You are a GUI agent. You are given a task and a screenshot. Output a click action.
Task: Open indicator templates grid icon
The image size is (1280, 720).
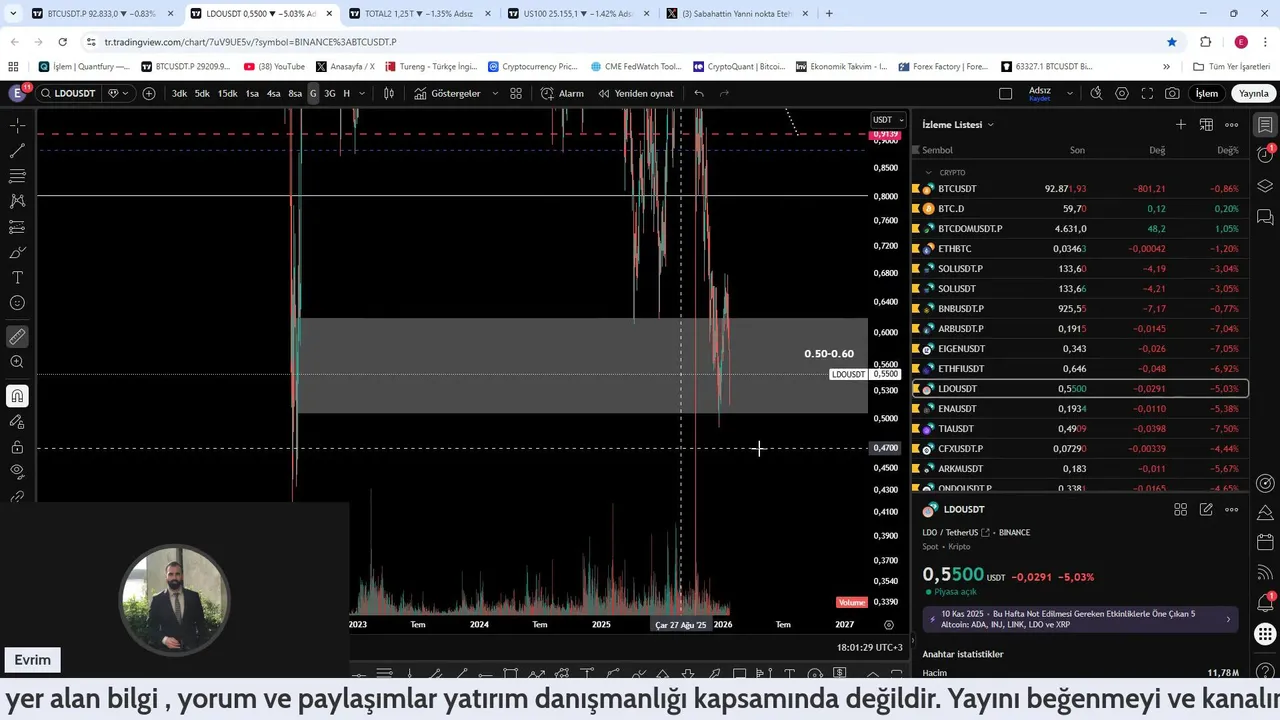coord(516,93)
